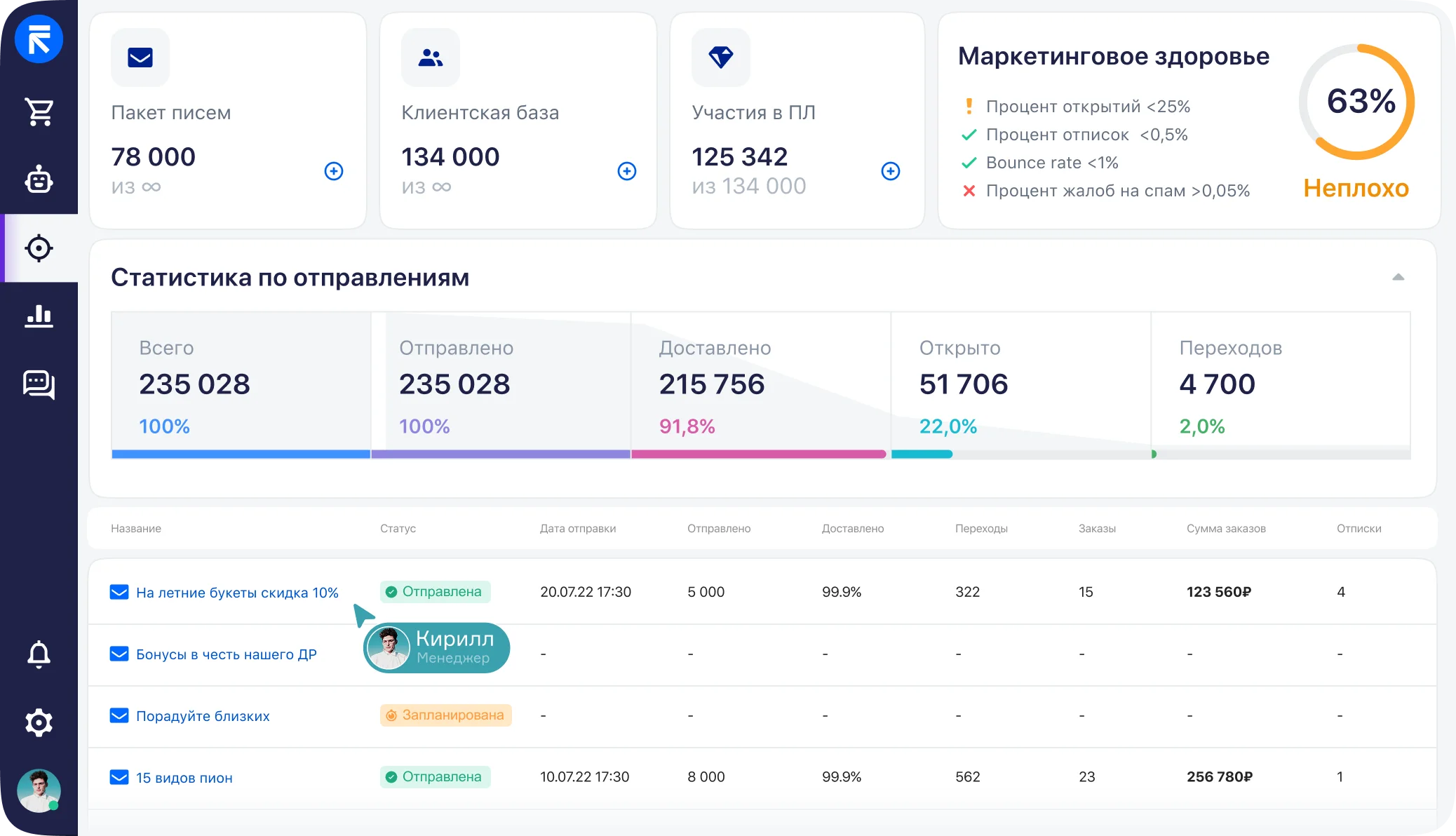Viewport: 1456px width, 836px height.
Task: Collapse the Статистика по отправлениям panel
Action: pyautogui.click(x=1399, y=277)
